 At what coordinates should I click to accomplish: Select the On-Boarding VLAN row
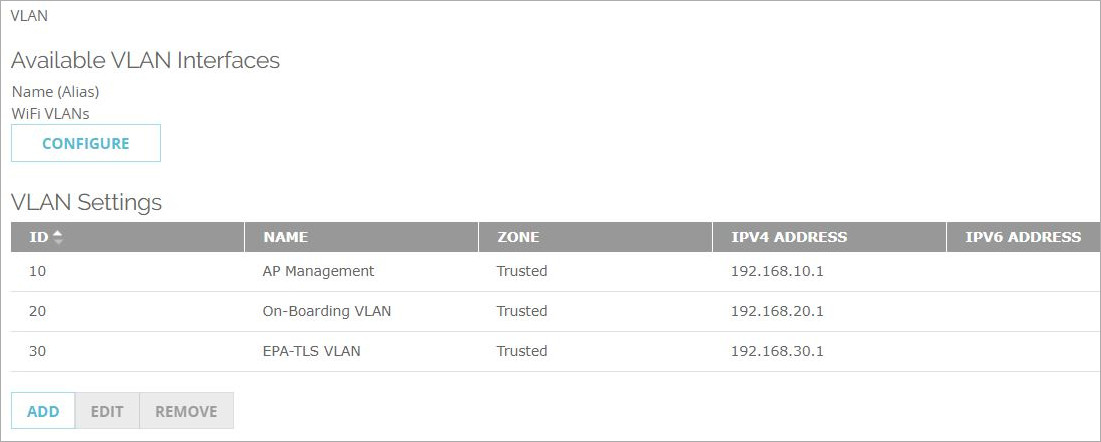(326, 311)
